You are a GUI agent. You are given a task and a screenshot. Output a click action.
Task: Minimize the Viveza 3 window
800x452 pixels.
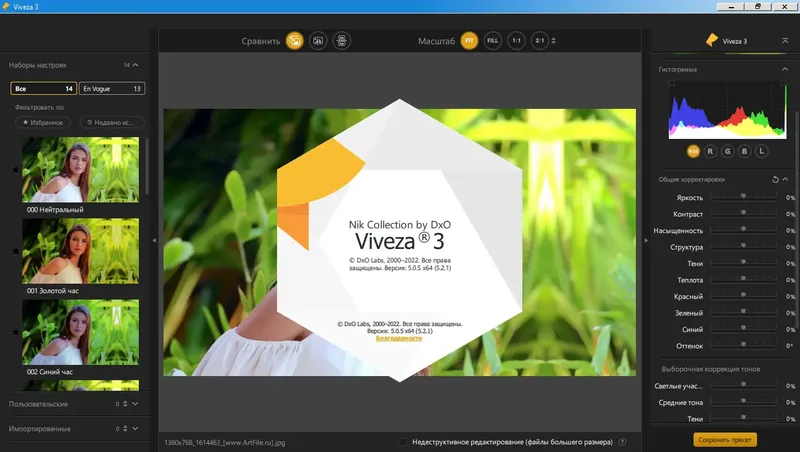click(731, 7)
